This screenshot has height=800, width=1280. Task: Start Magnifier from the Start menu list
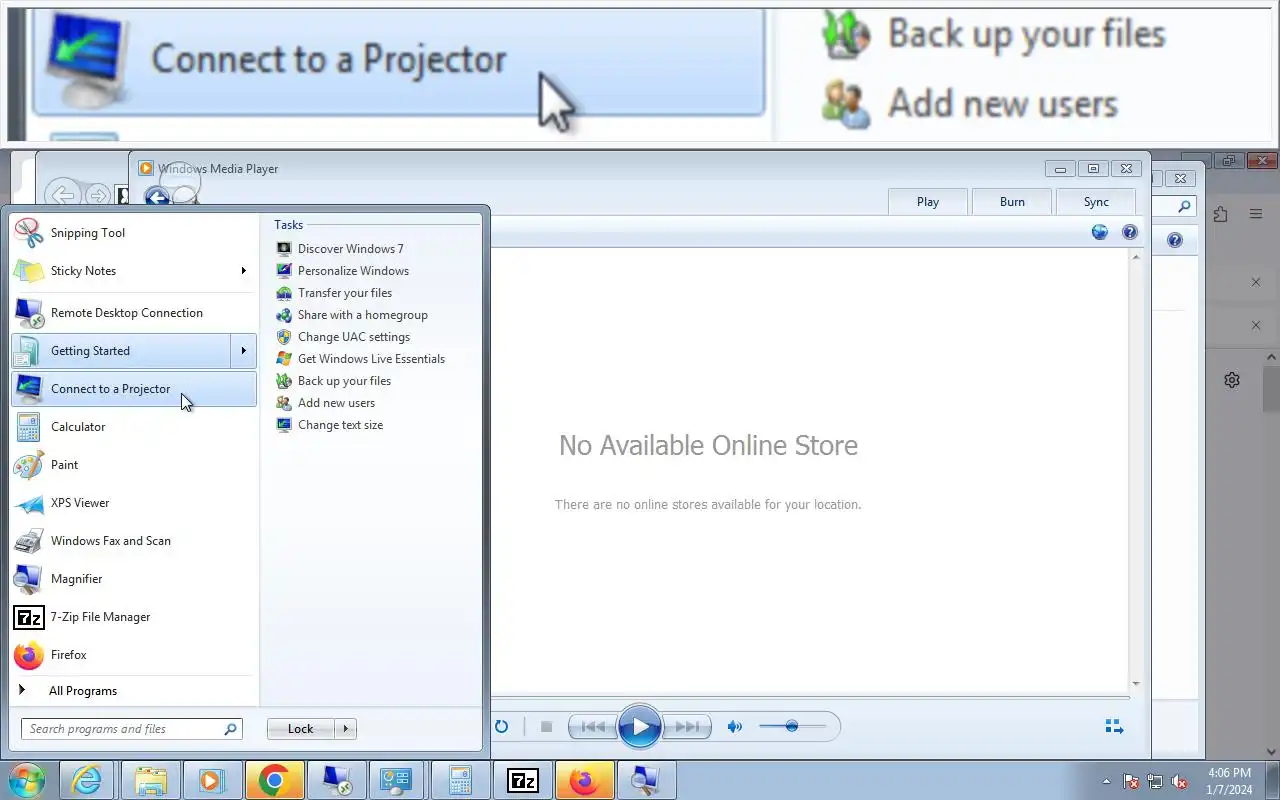(x=134, y=579)
